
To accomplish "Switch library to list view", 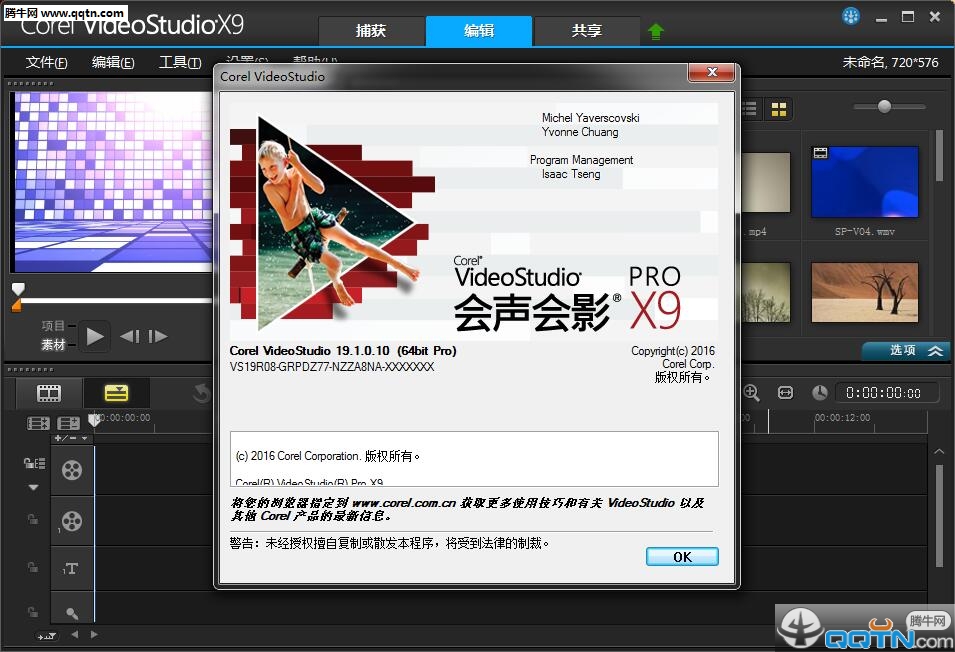I will coord(750,109).
